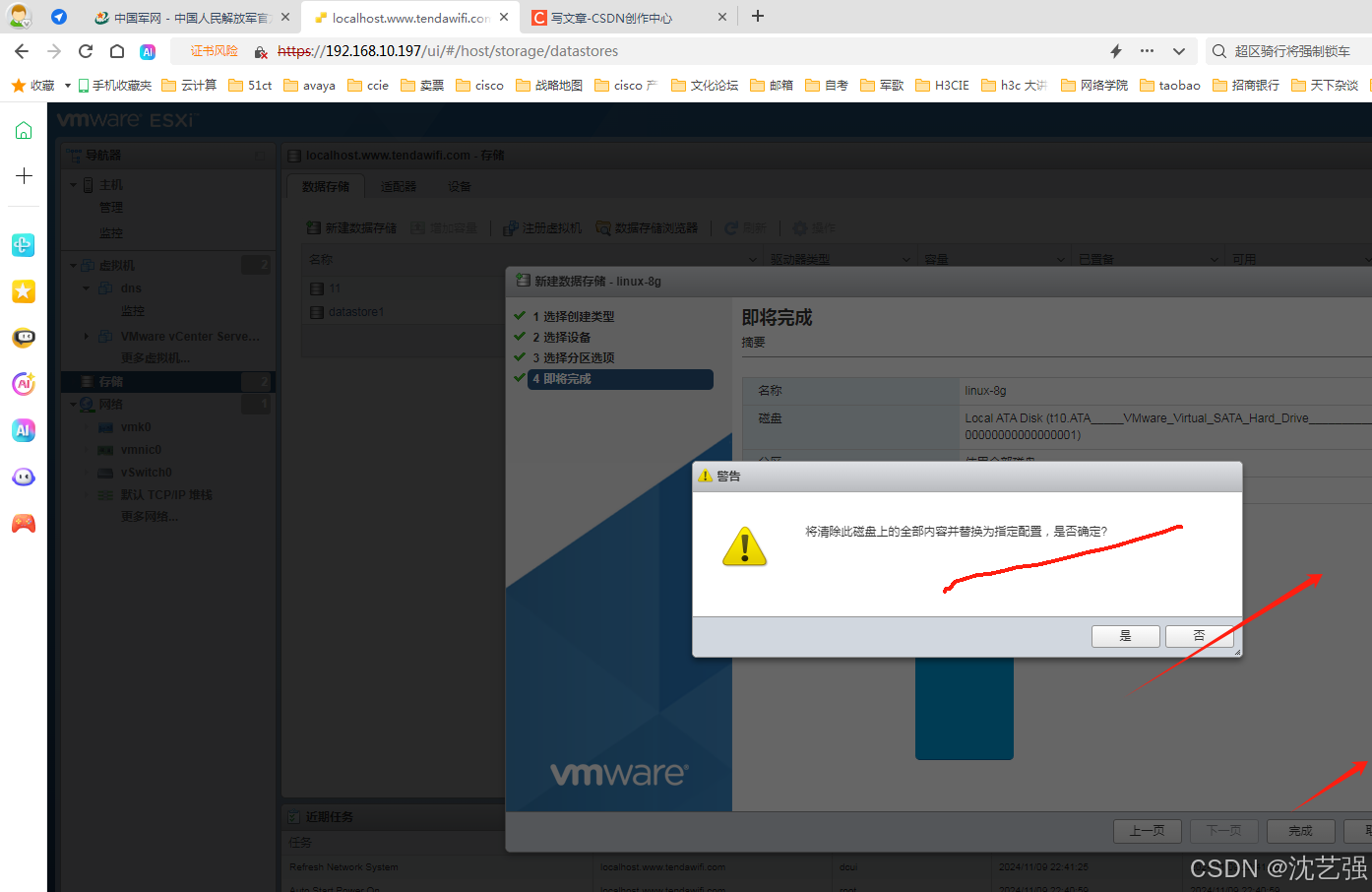Click the 下一页 wizard button
The width and height of the screenshot is (1372, 892).
[x=1224, y=831]
